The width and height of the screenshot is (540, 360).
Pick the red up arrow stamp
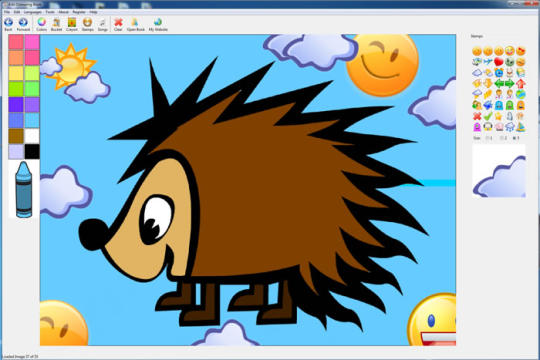[x=521, y=83]
